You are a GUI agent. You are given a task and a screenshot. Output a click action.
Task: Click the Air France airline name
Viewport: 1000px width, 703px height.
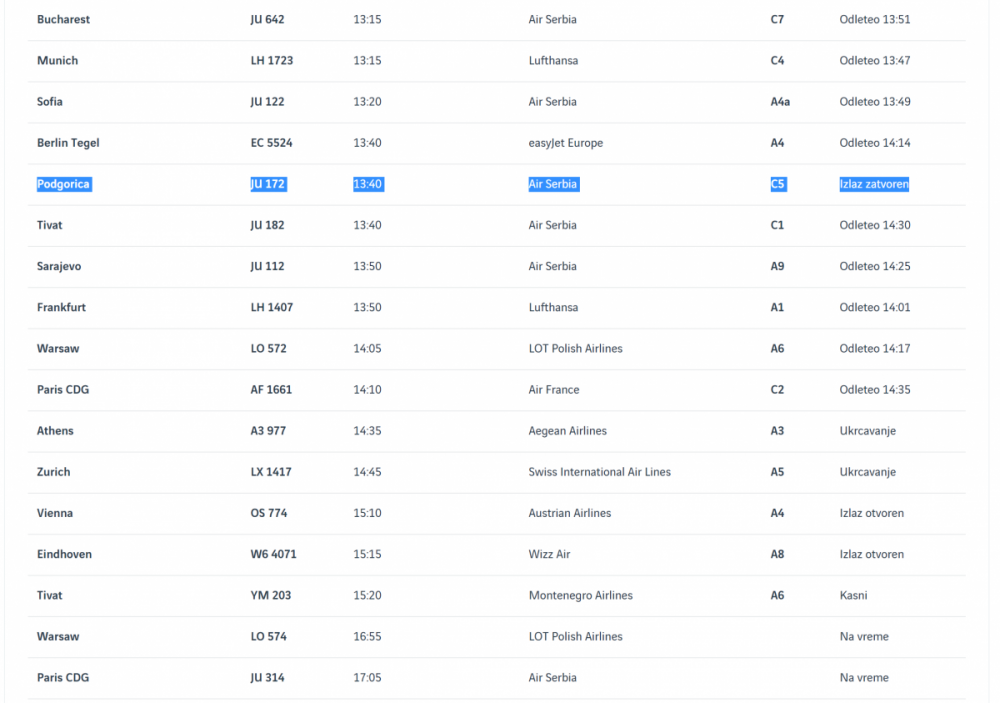pyautogui.click(x=553, y=390)
